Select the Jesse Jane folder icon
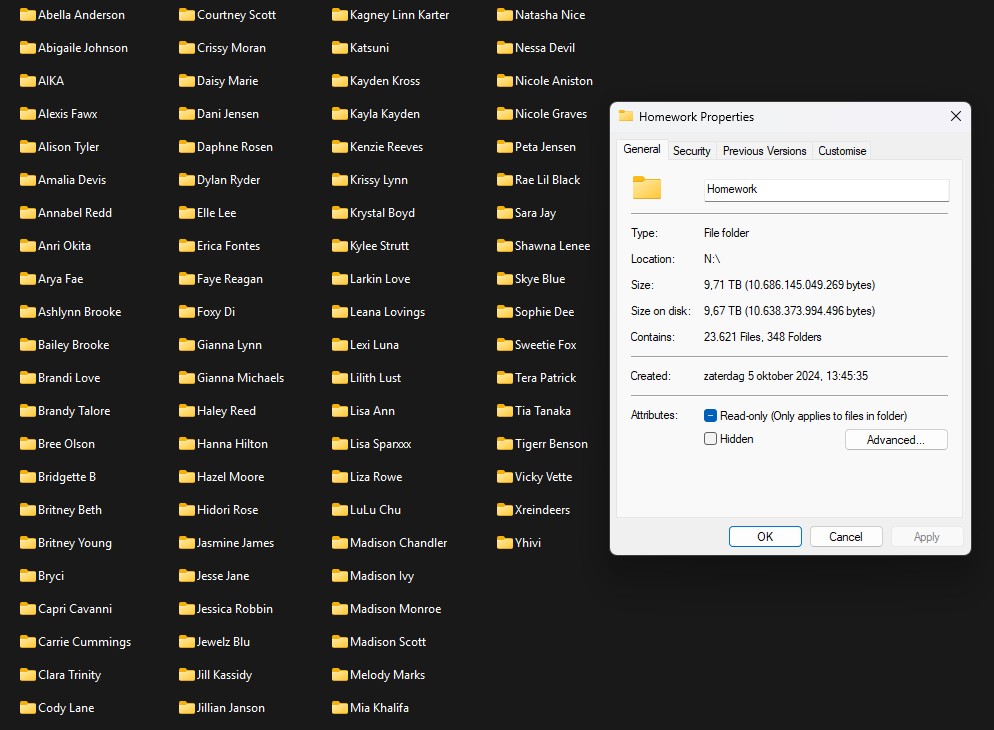This screenshot has height=730, width=994. pyautogui.click(x=186, y=575)
